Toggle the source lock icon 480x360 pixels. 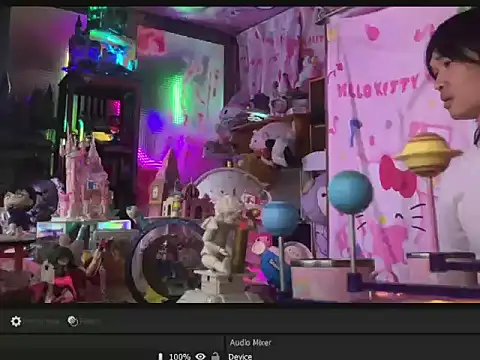[x=216, y=356]
